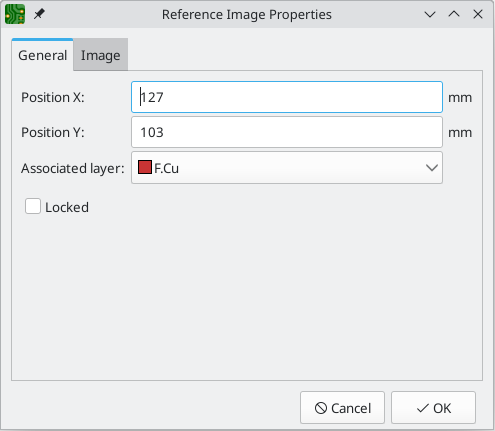Click the up chevron in the title bar

[454, 14]
